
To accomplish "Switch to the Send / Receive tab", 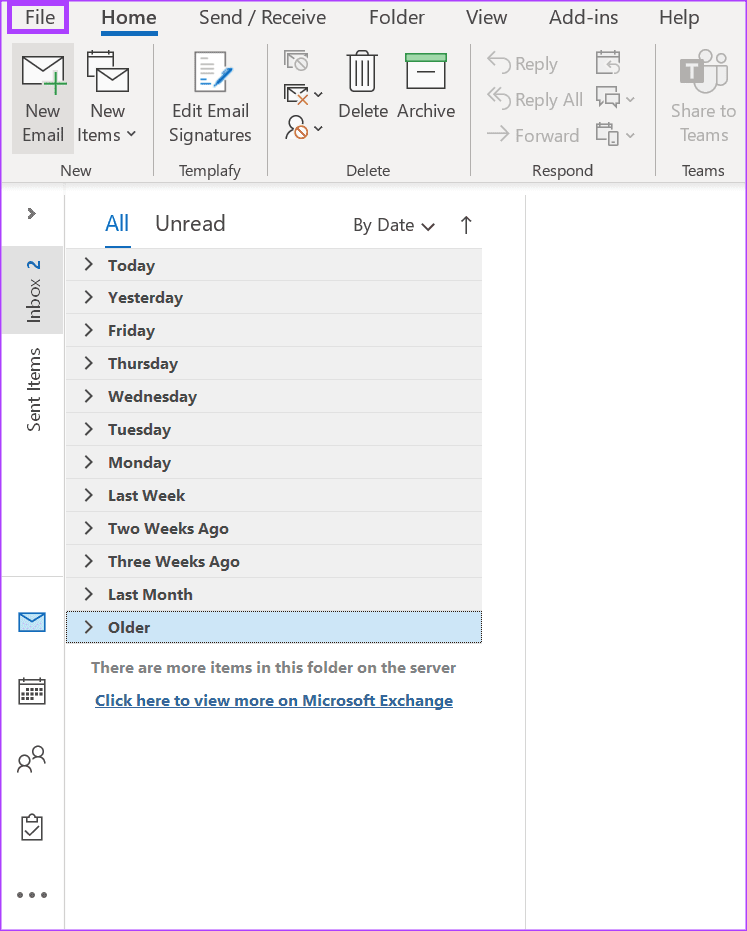I will pos(262,17).
